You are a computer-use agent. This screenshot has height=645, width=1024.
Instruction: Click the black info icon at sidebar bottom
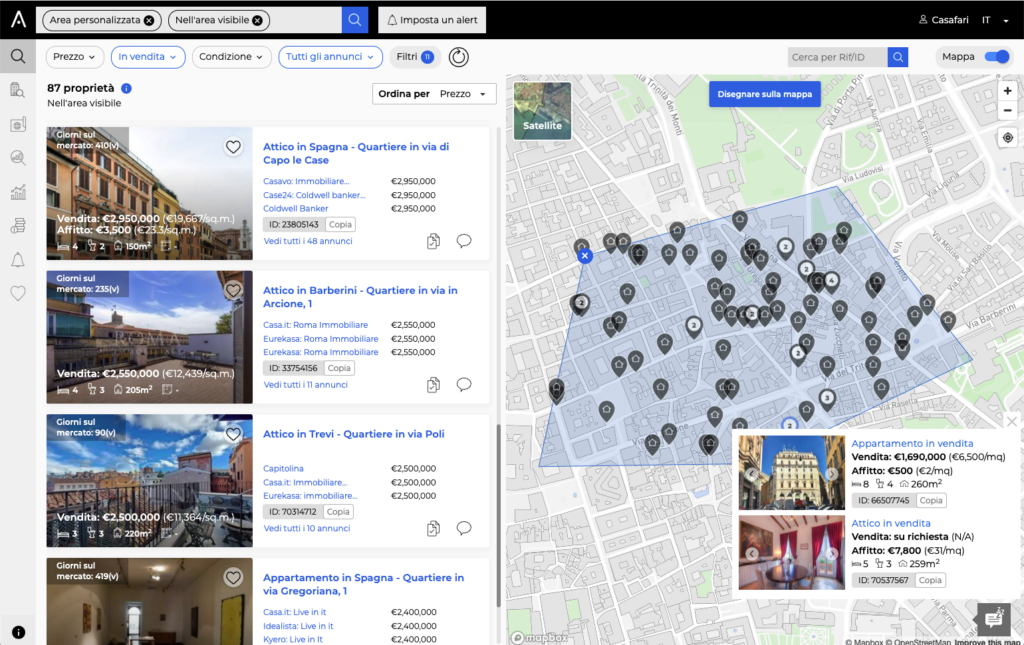18,632
